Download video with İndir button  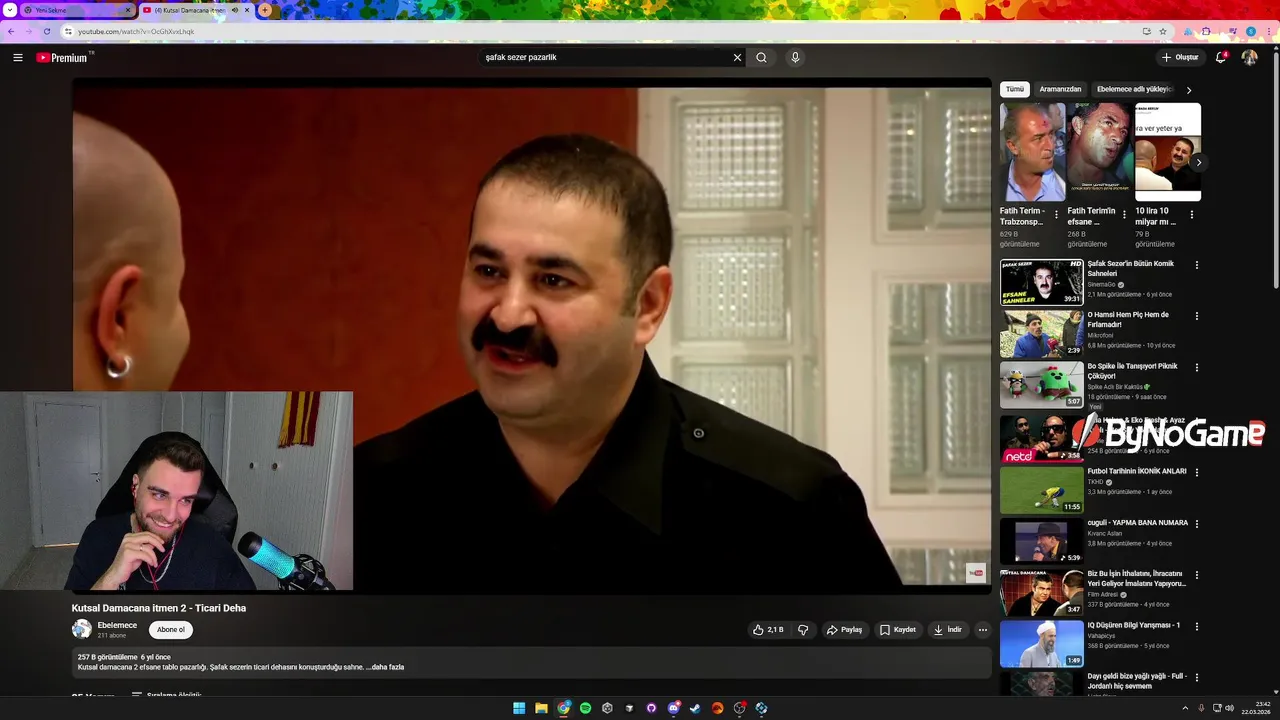click(x=947, y=630)
